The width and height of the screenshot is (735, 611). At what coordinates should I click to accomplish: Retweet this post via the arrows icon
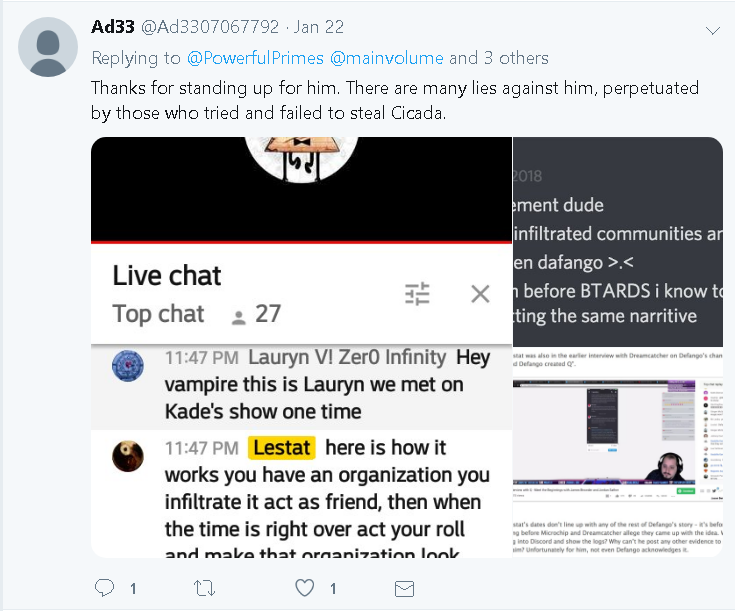click(204, 588)
